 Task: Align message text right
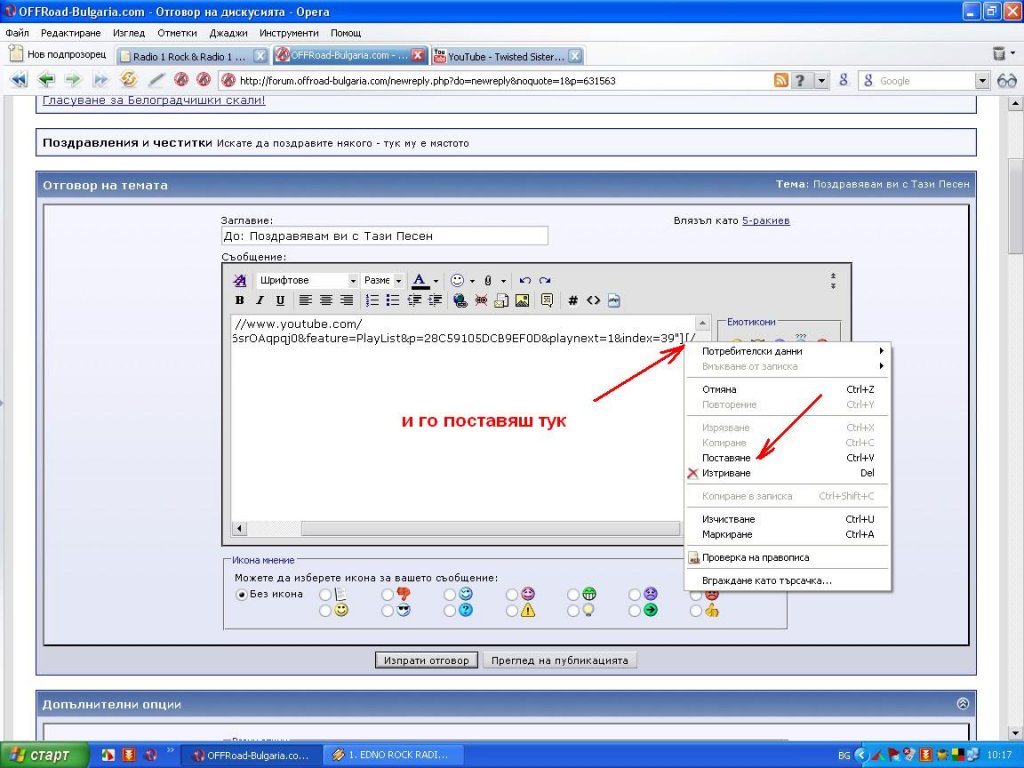347,300
